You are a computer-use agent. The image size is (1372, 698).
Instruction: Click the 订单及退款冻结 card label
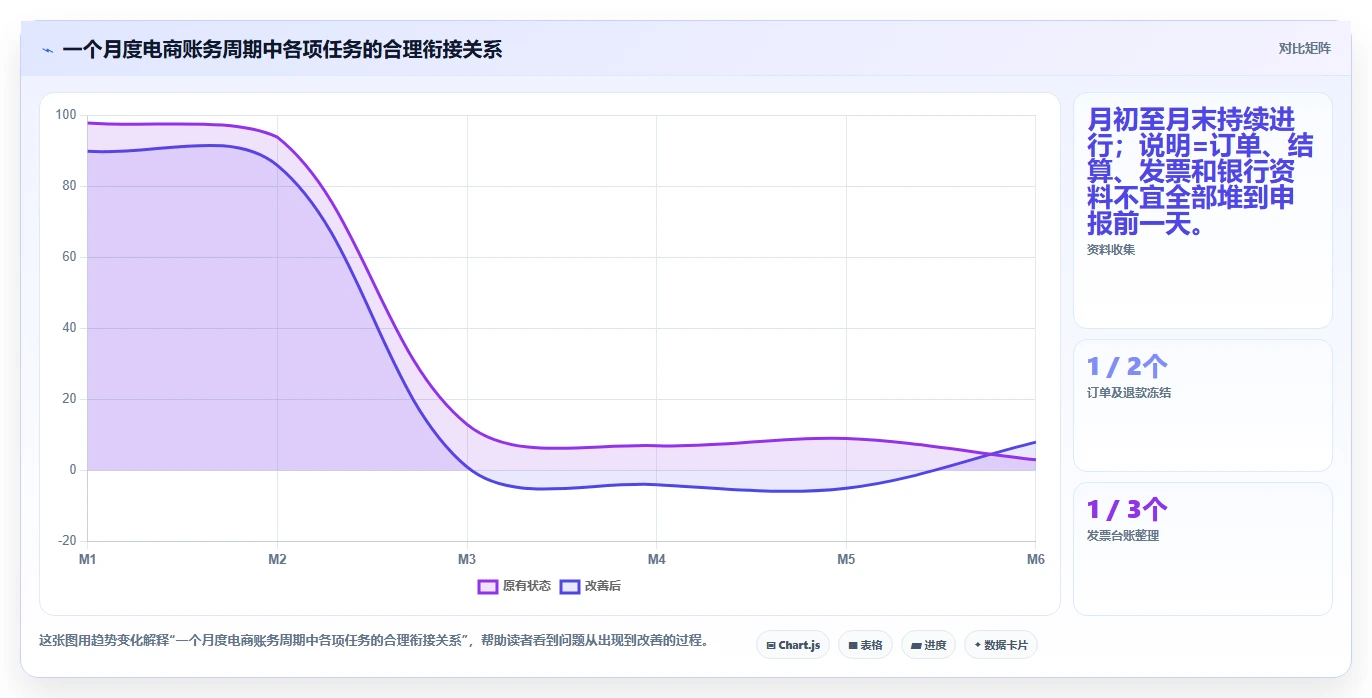coord(1129,393)
